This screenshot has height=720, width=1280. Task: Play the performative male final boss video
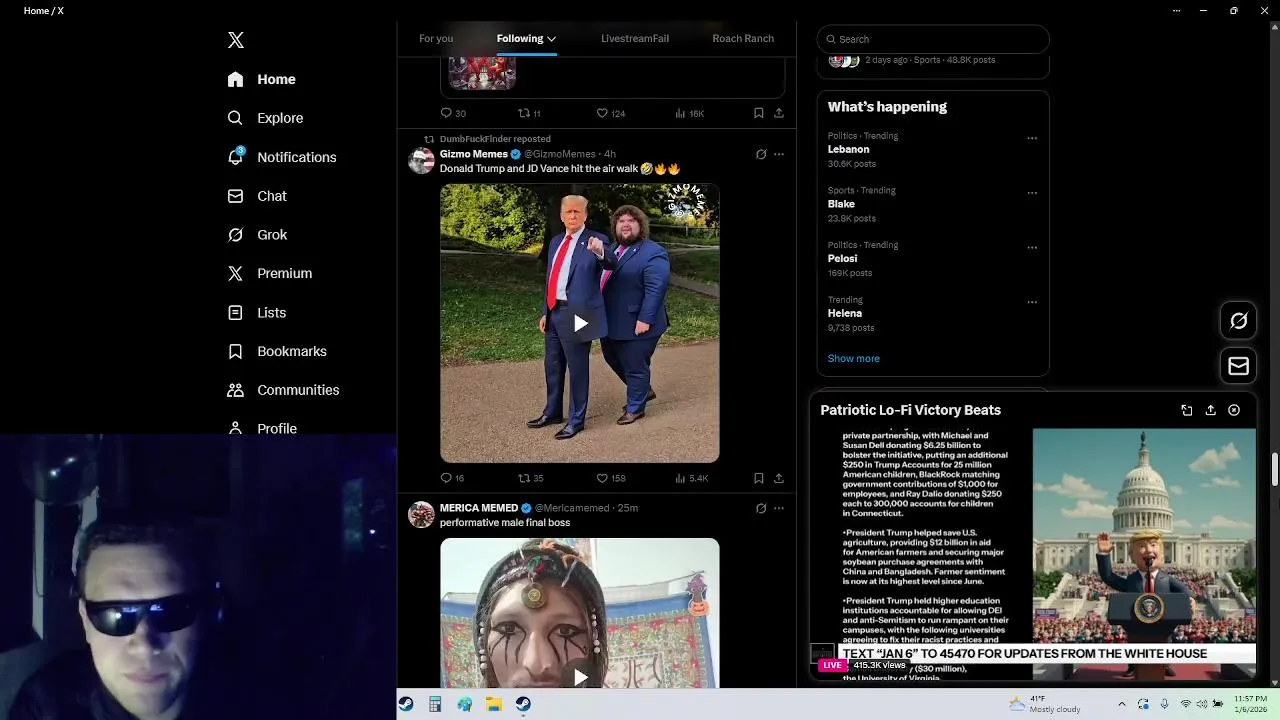(580, 677)
